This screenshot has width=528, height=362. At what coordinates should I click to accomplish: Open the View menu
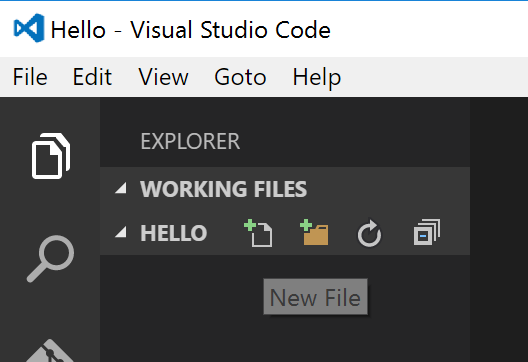[163, 77]
